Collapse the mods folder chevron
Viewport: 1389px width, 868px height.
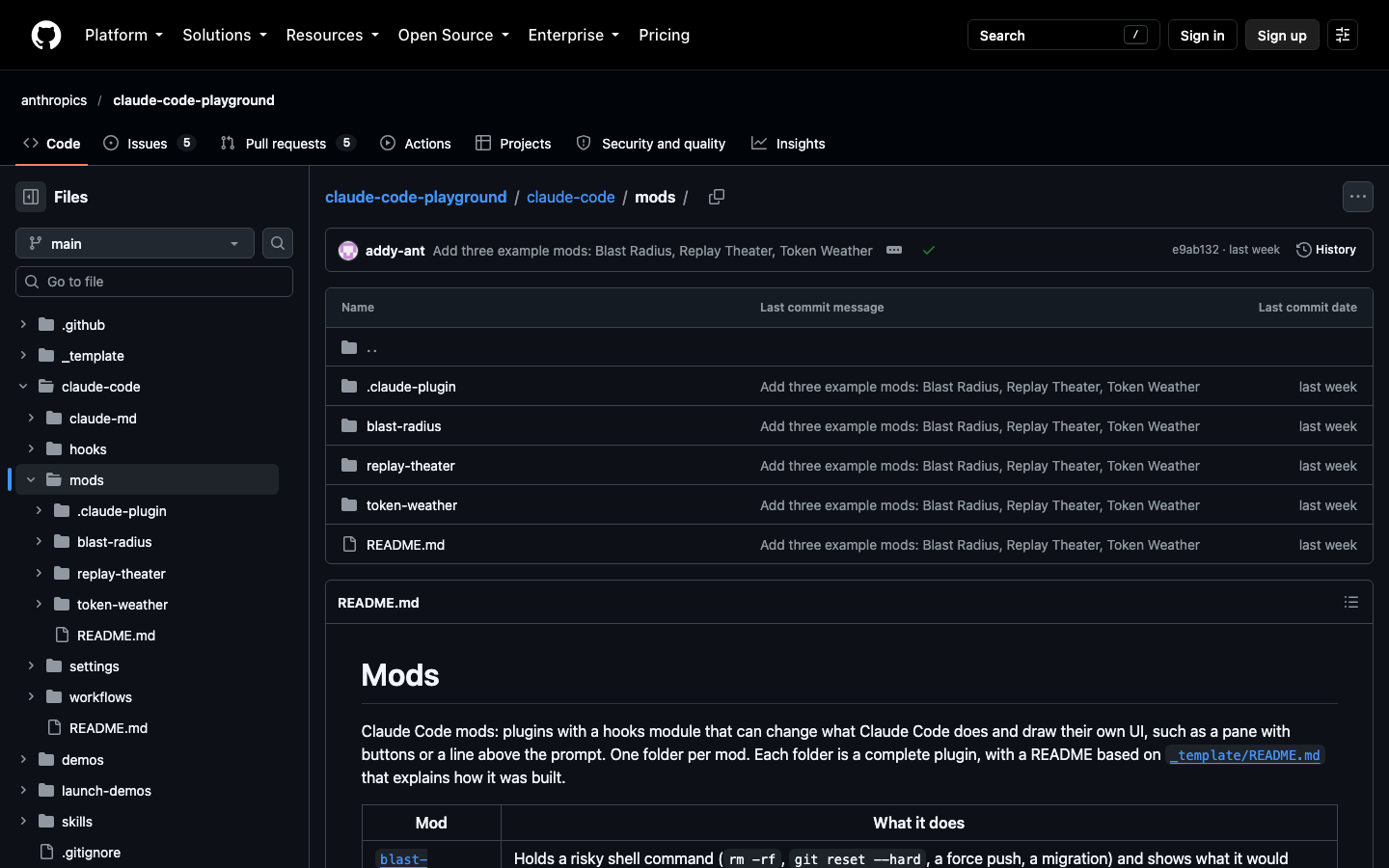tap(31, 479)
